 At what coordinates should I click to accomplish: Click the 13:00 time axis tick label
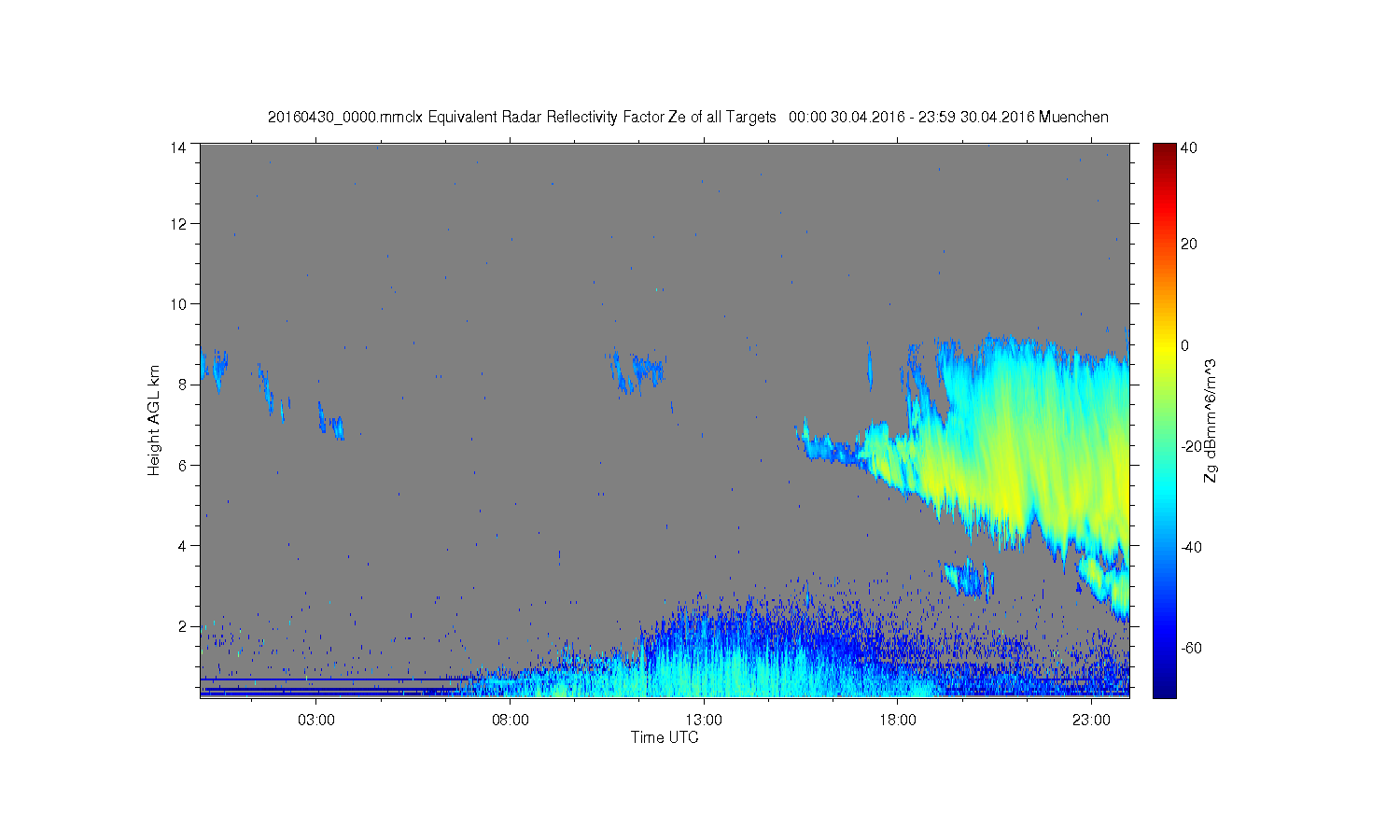704,721
